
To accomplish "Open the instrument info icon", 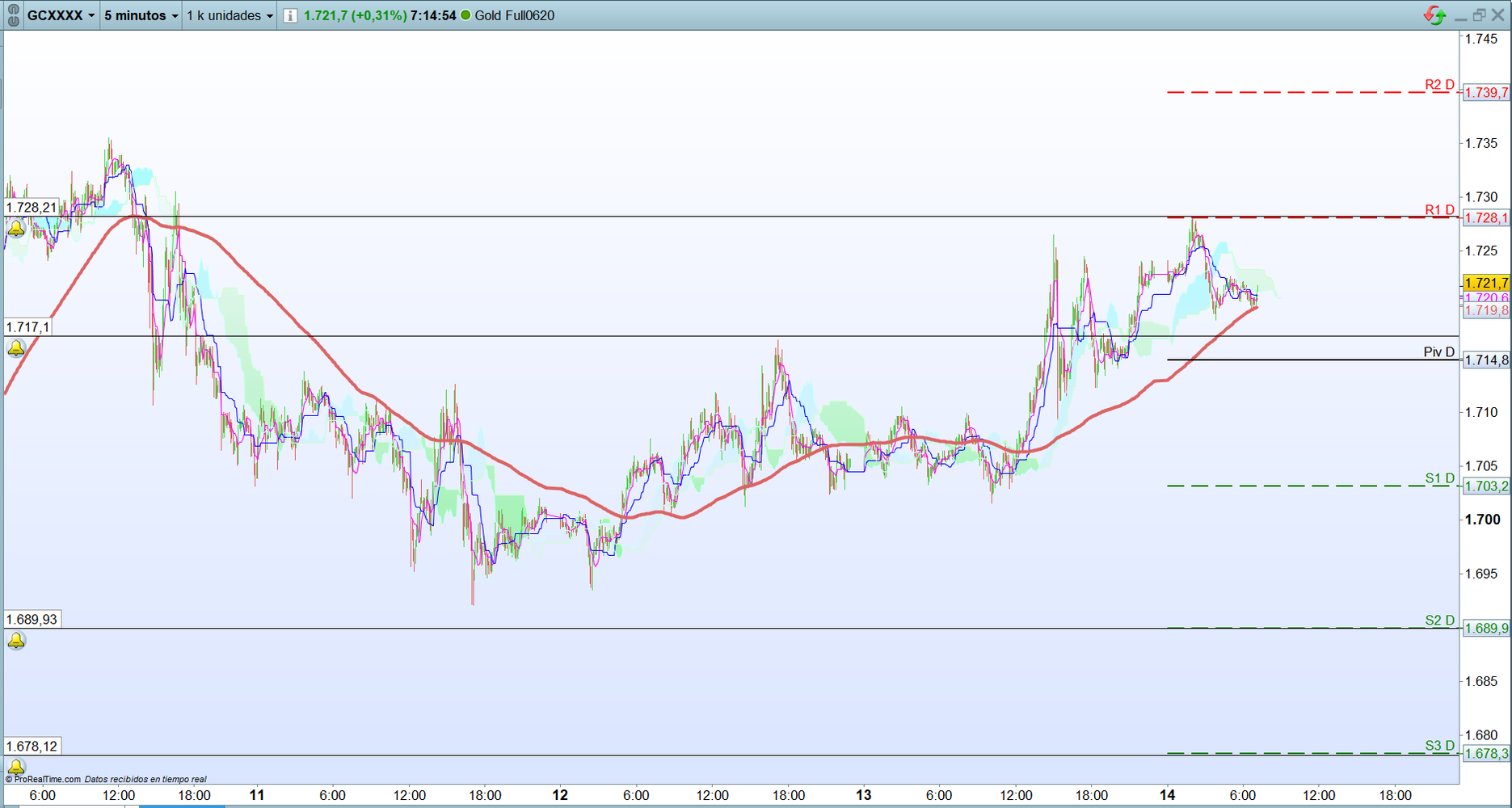I will coord(290,15).
